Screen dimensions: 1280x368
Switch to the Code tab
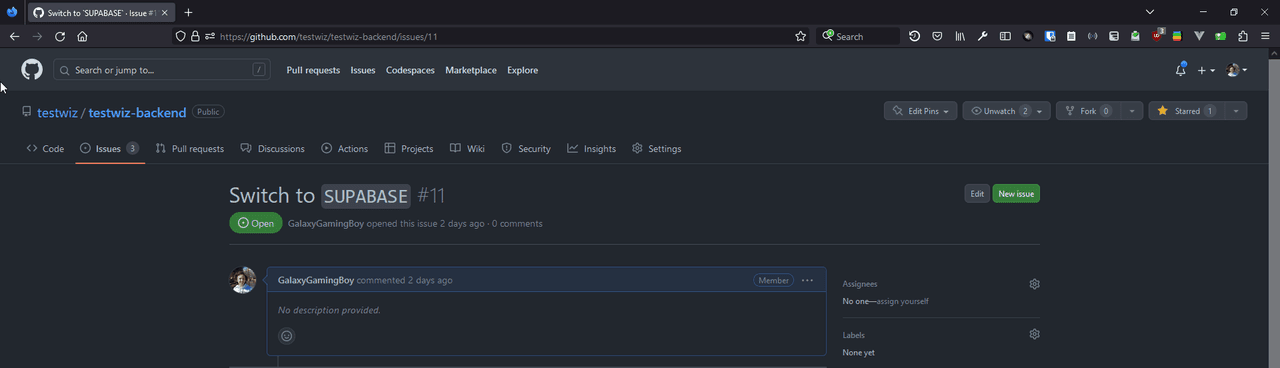point(45,148)
